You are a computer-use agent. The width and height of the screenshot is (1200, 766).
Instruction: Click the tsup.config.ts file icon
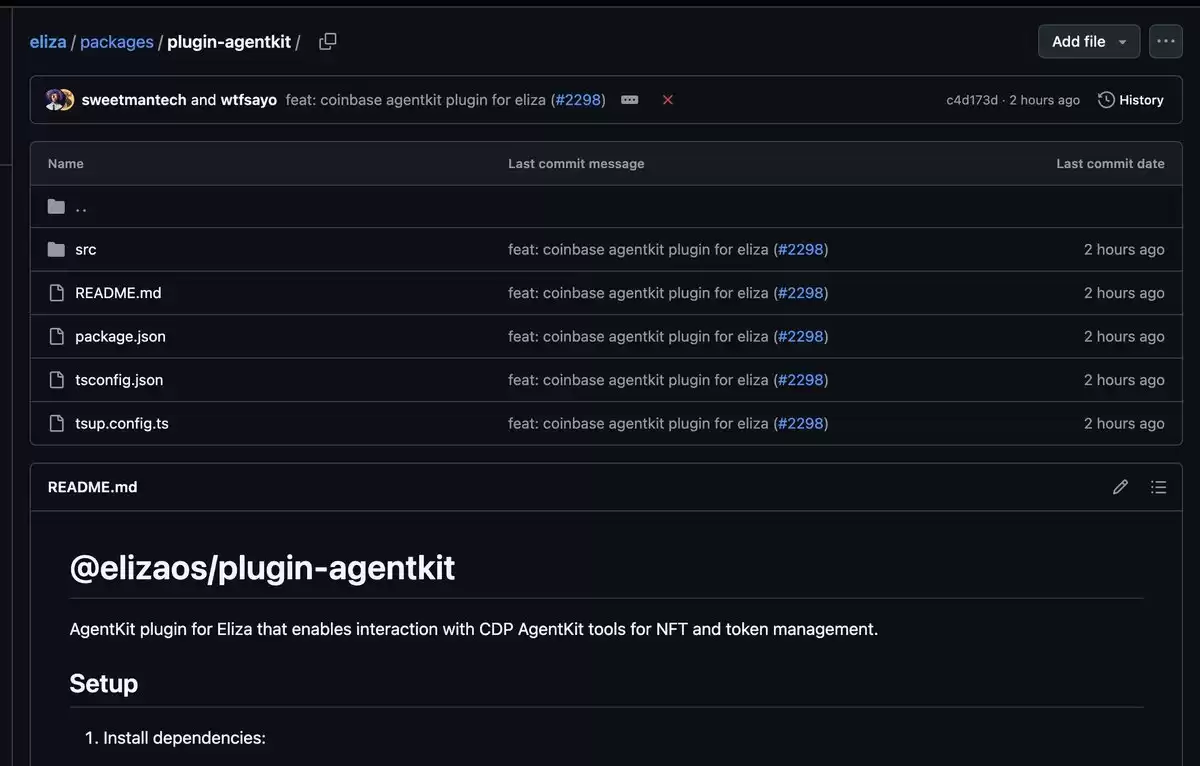pos(56,423)
